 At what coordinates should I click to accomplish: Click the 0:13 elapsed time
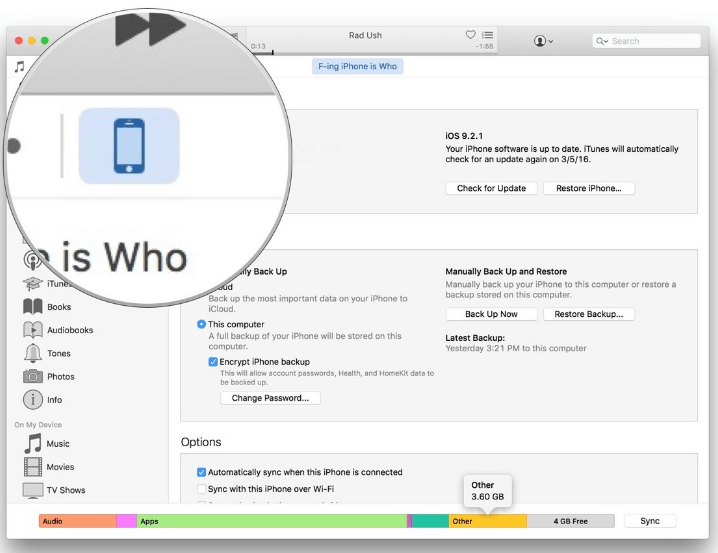pos(258,46)
